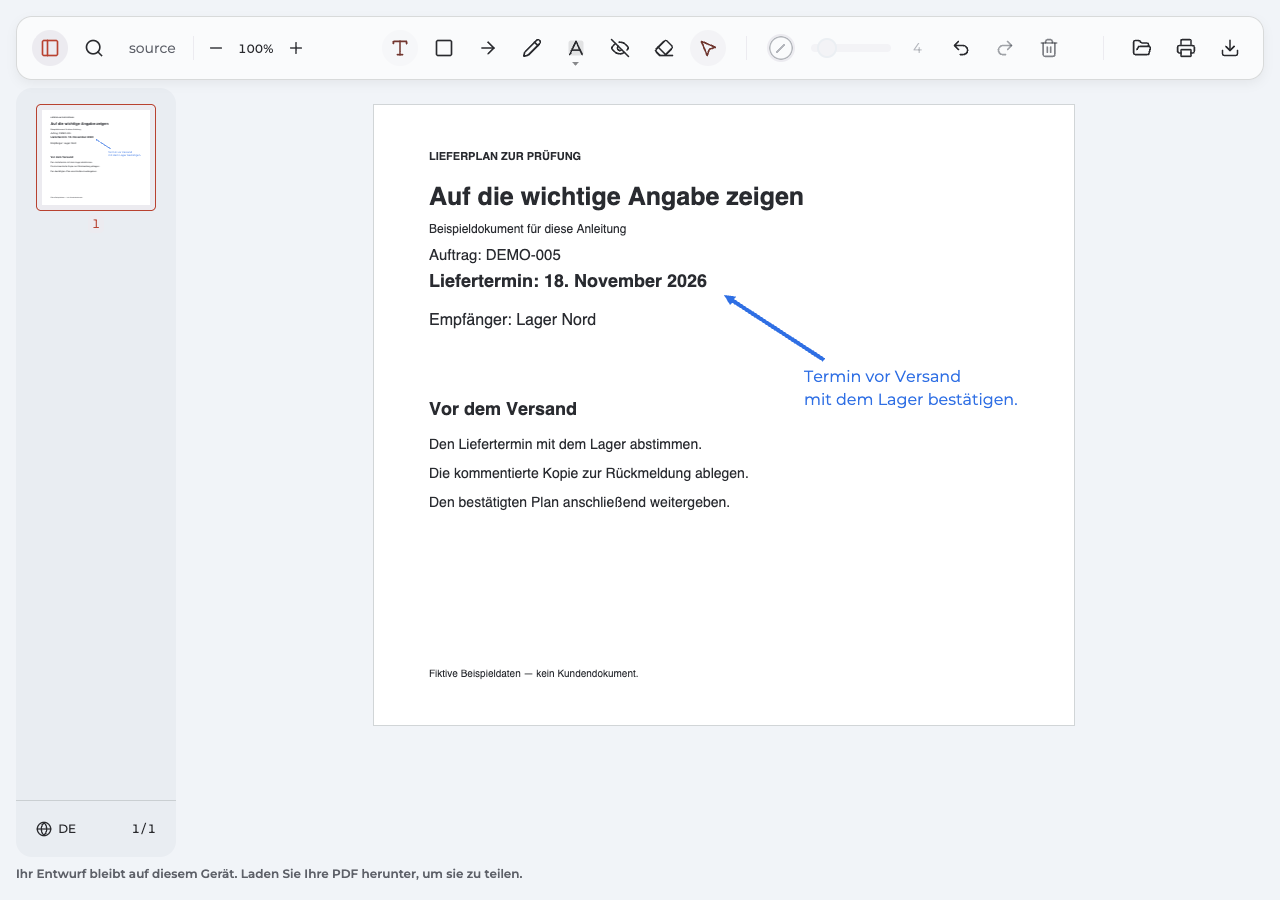
Task: Click the 1/1 page counter
Action: click(x=144, y=829)
